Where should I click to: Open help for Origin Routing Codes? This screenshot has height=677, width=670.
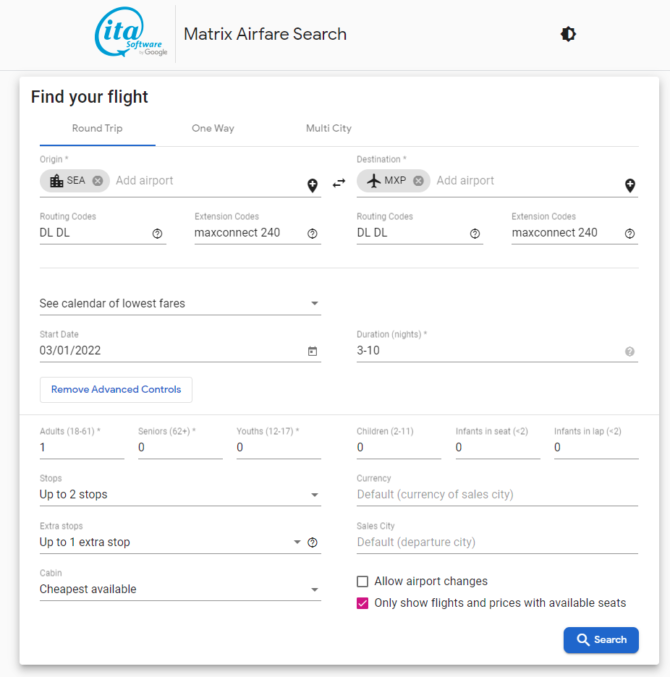[x=157, y=234]
